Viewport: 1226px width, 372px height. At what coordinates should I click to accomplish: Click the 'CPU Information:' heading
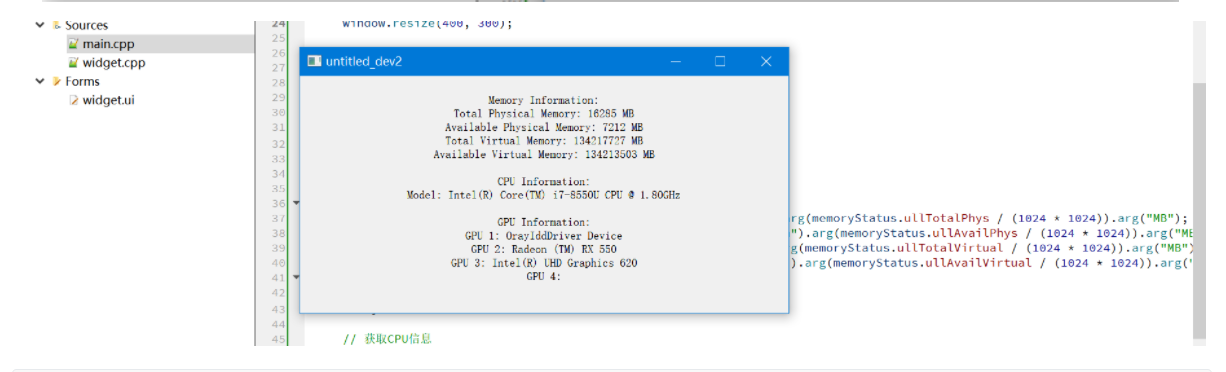(x=543, y=182)
